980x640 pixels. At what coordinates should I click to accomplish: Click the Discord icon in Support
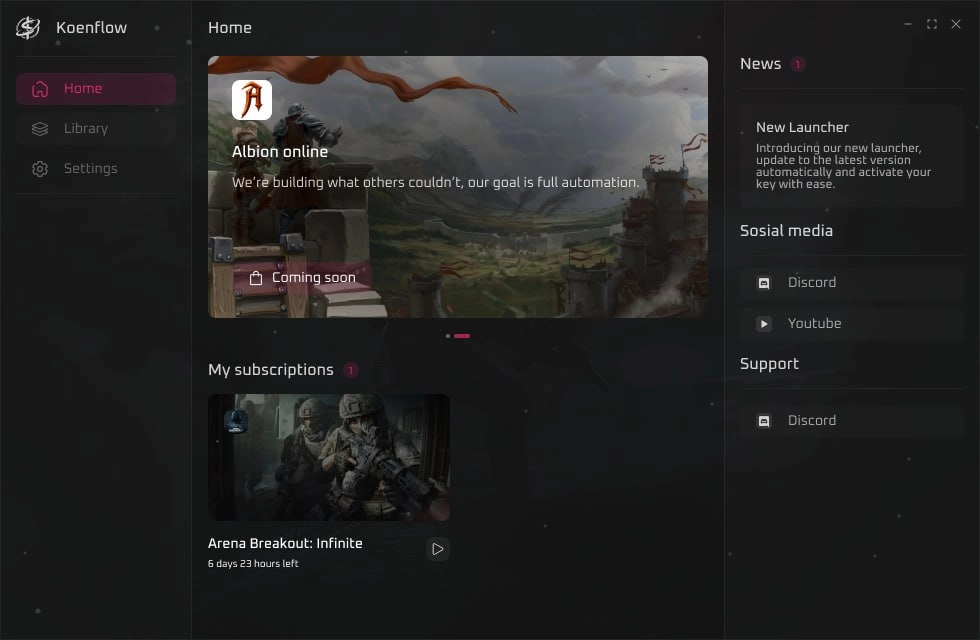764,421
